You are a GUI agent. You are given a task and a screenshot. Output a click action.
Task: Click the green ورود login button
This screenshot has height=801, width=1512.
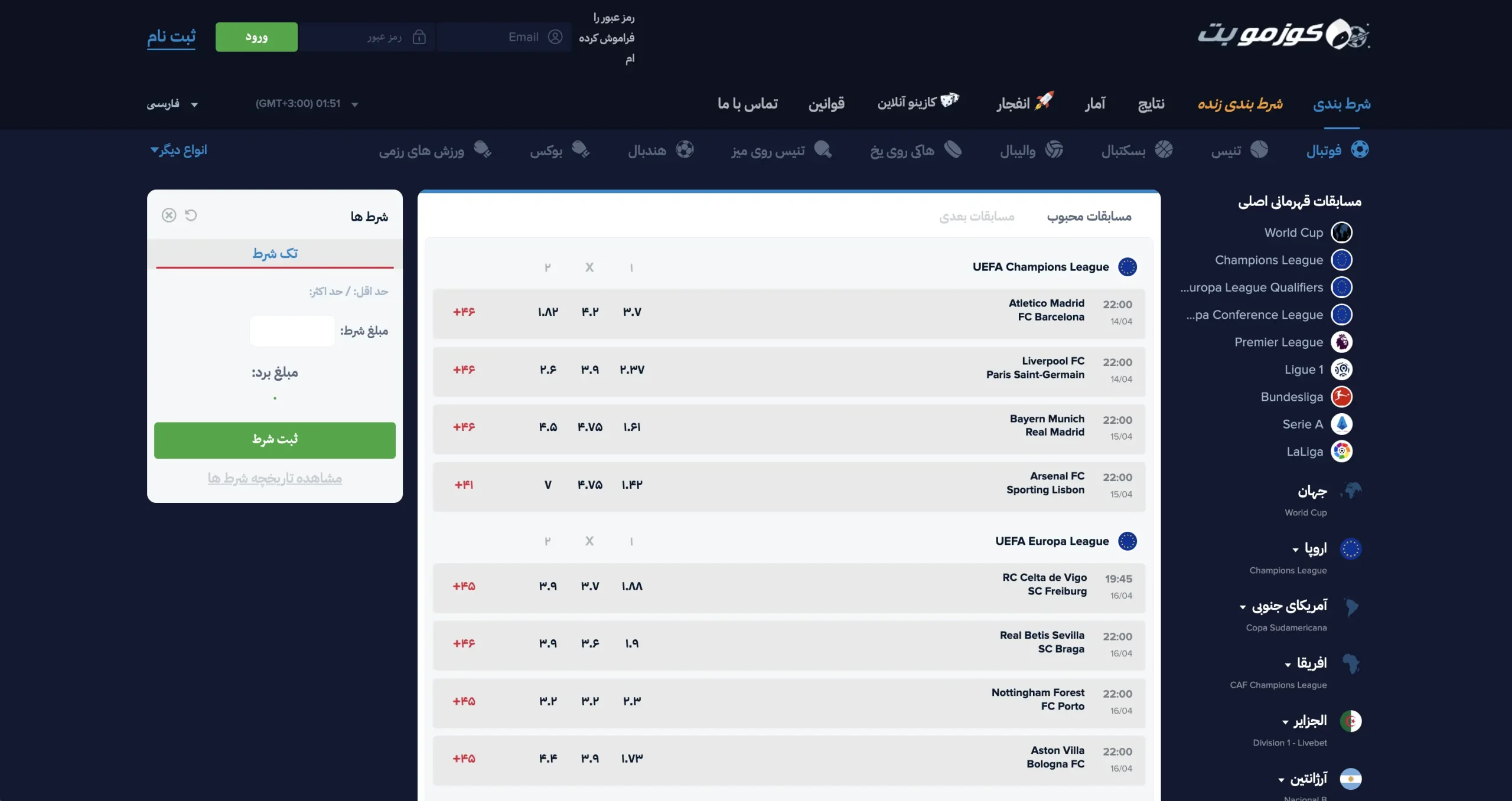(256, 37)
